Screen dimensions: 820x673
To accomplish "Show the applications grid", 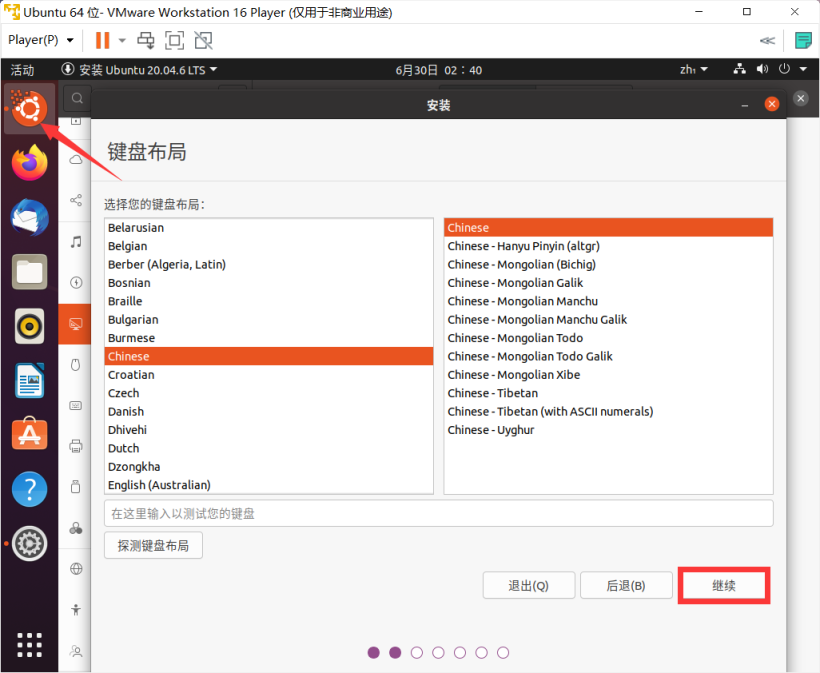I will (x=29, y=645).
